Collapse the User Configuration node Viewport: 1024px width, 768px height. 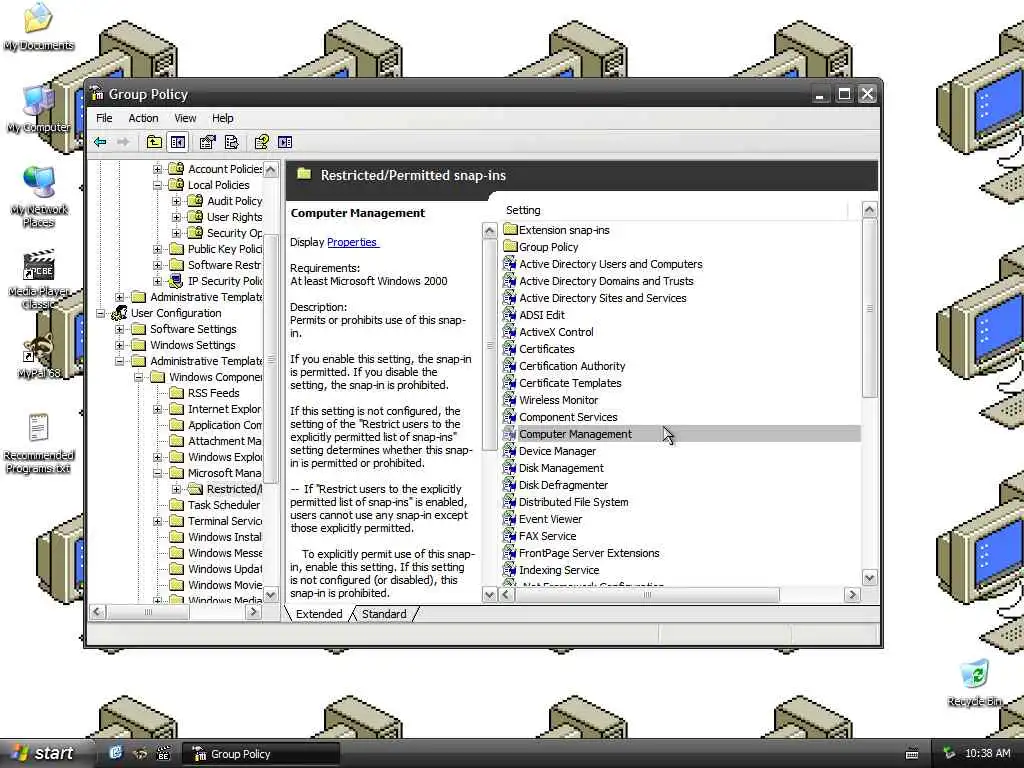tap(100, 313)
